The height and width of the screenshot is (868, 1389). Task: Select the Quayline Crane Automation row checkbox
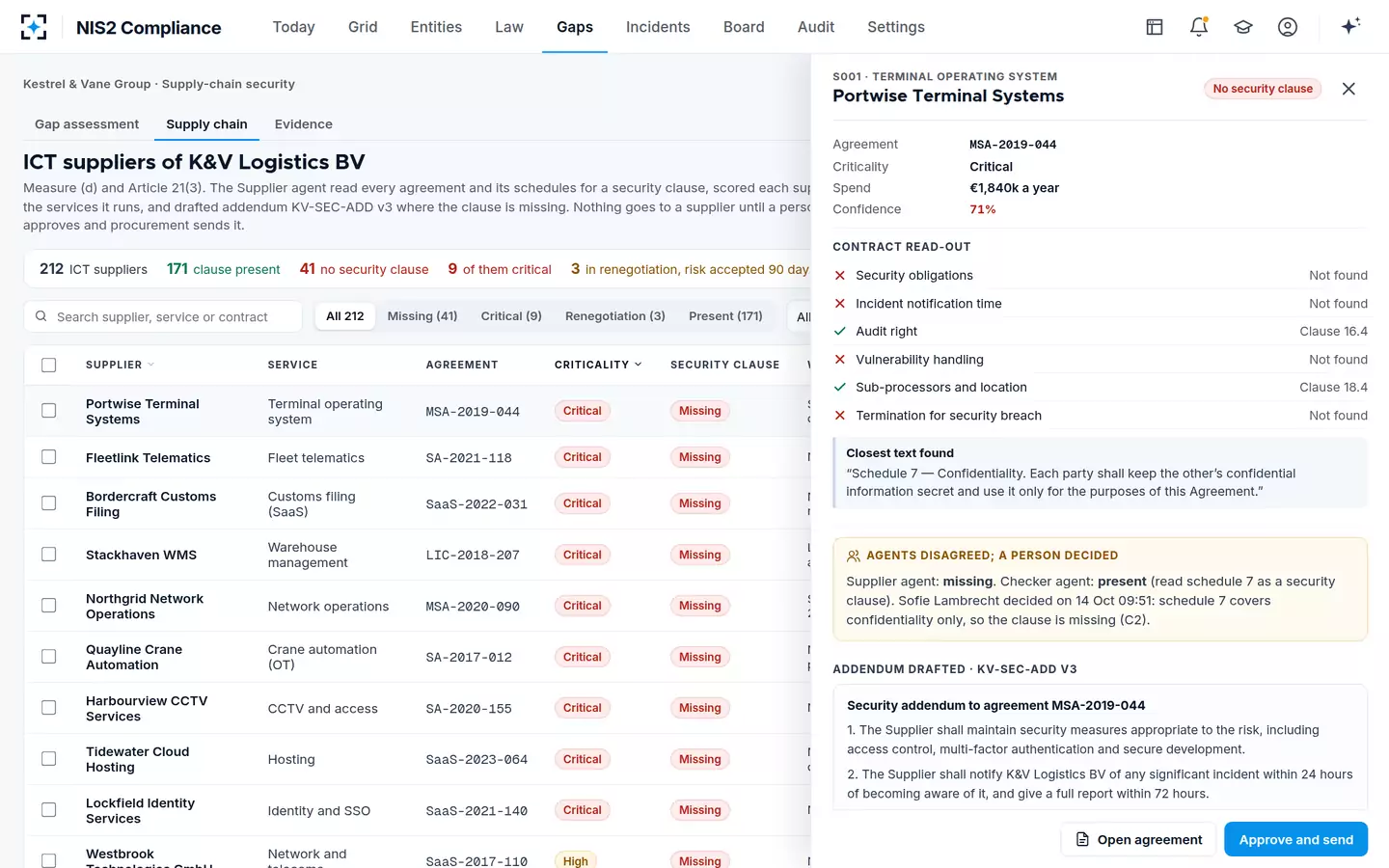[49, 657]
